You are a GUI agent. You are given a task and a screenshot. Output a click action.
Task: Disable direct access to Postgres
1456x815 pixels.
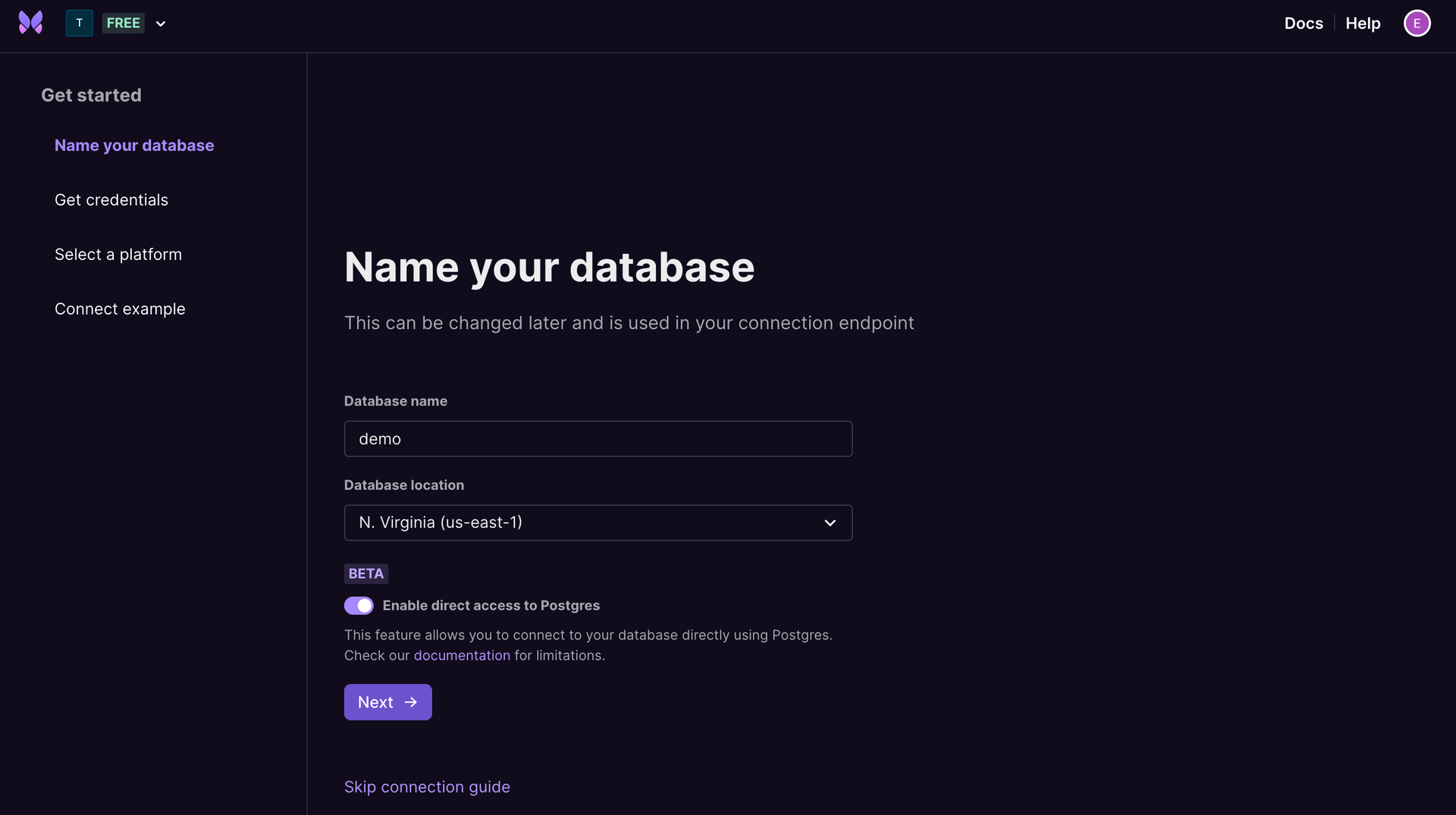click(x=359, y=605)
